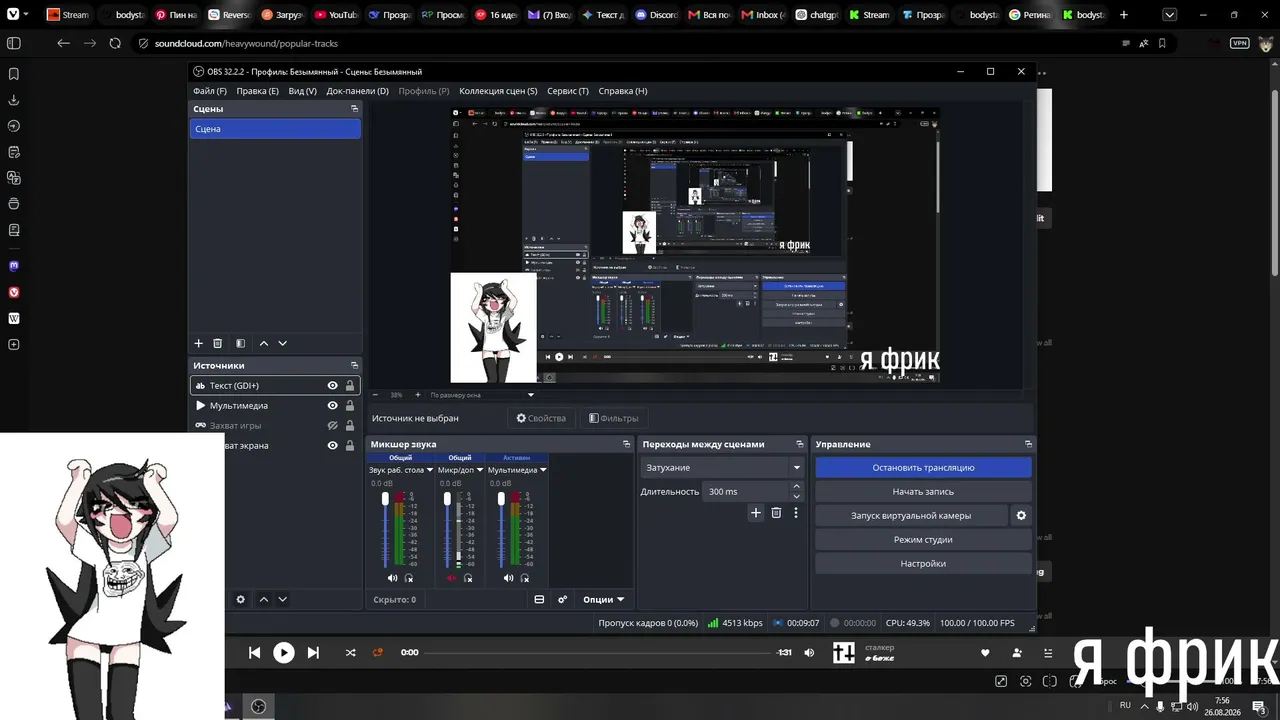Image resolution: width=1280 pixels, height=720 pixels.
Task: Decrease transition duration with down arrow
Action: (797, 496)
